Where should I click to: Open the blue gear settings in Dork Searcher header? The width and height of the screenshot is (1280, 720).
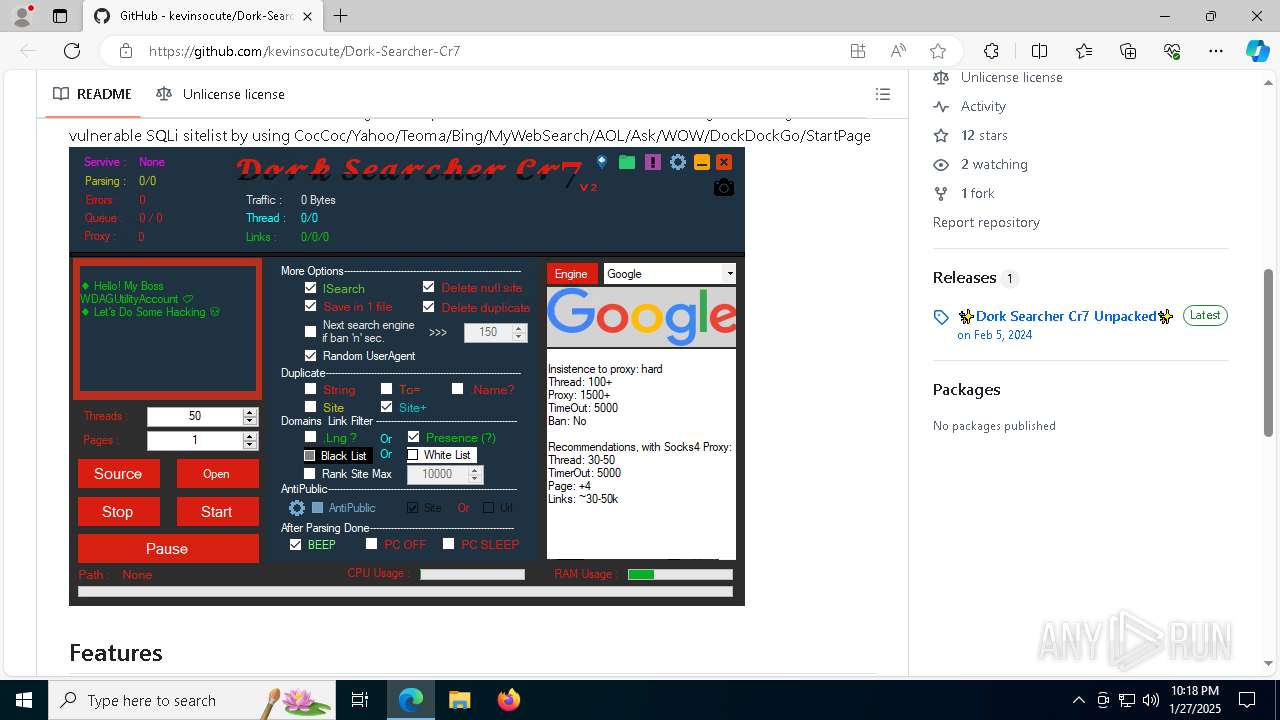click(x=678, y=162)
